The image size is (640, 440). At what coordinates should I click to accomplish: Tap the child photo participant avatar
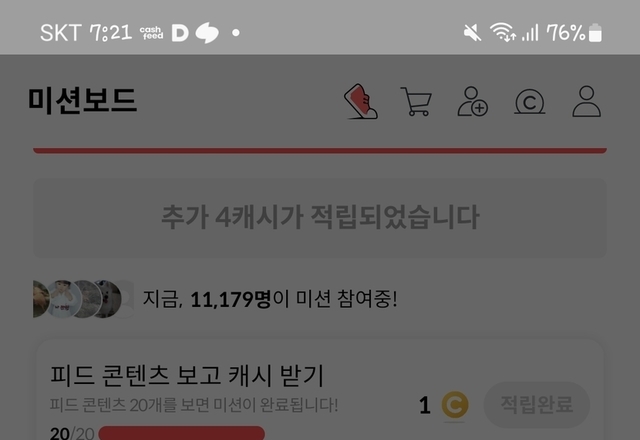[62, 299]
